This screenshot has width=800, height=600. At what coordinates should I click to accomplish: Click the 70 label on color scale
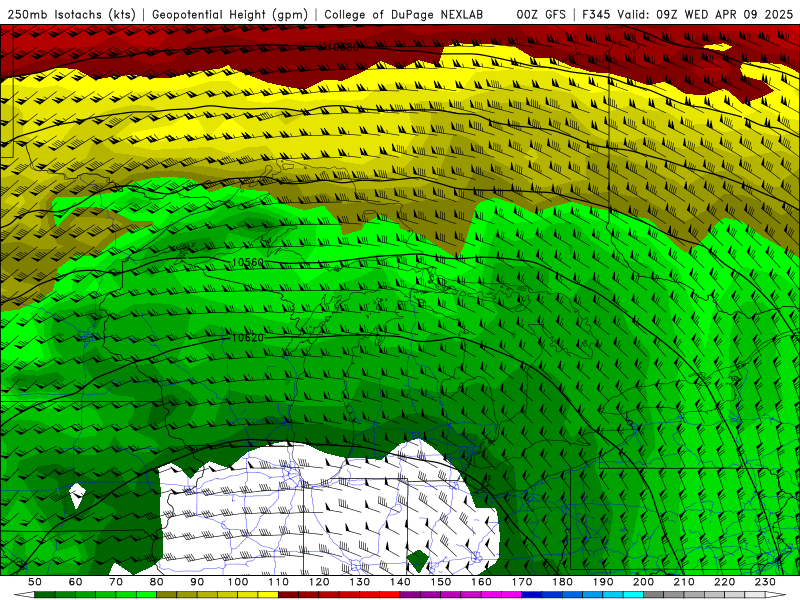tap(116, 582)
